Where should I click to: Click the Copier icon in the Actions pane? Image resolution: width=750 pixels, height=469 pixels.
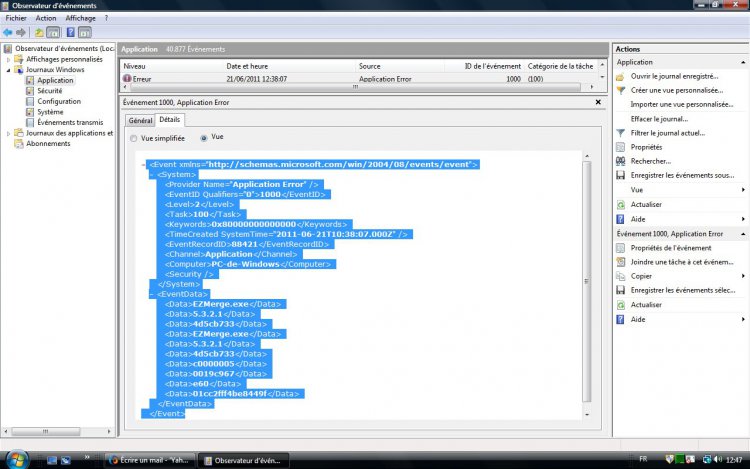[621, 276]
